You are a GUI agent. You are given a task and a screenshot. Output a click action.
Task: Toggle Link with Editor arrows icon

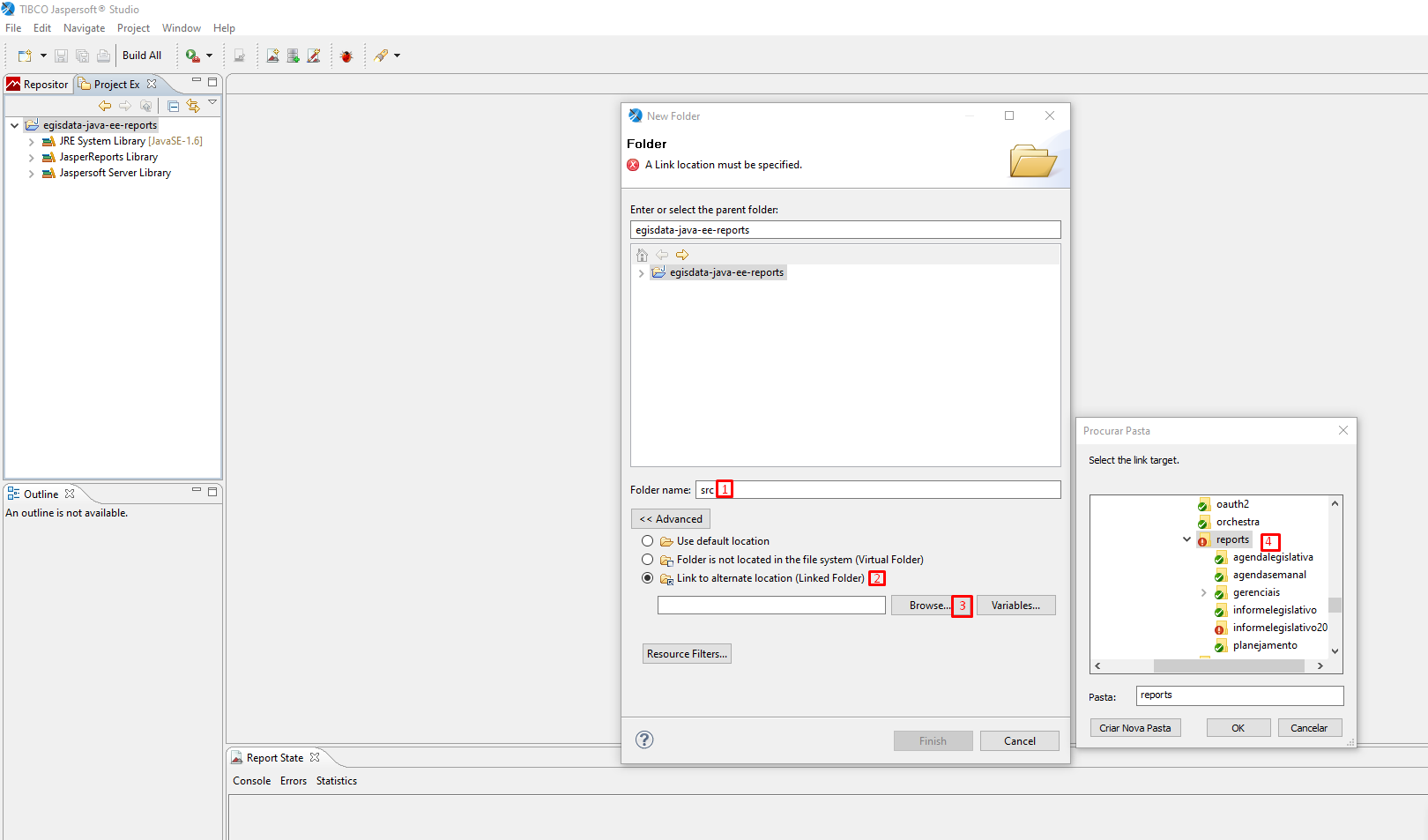(193, 106)
